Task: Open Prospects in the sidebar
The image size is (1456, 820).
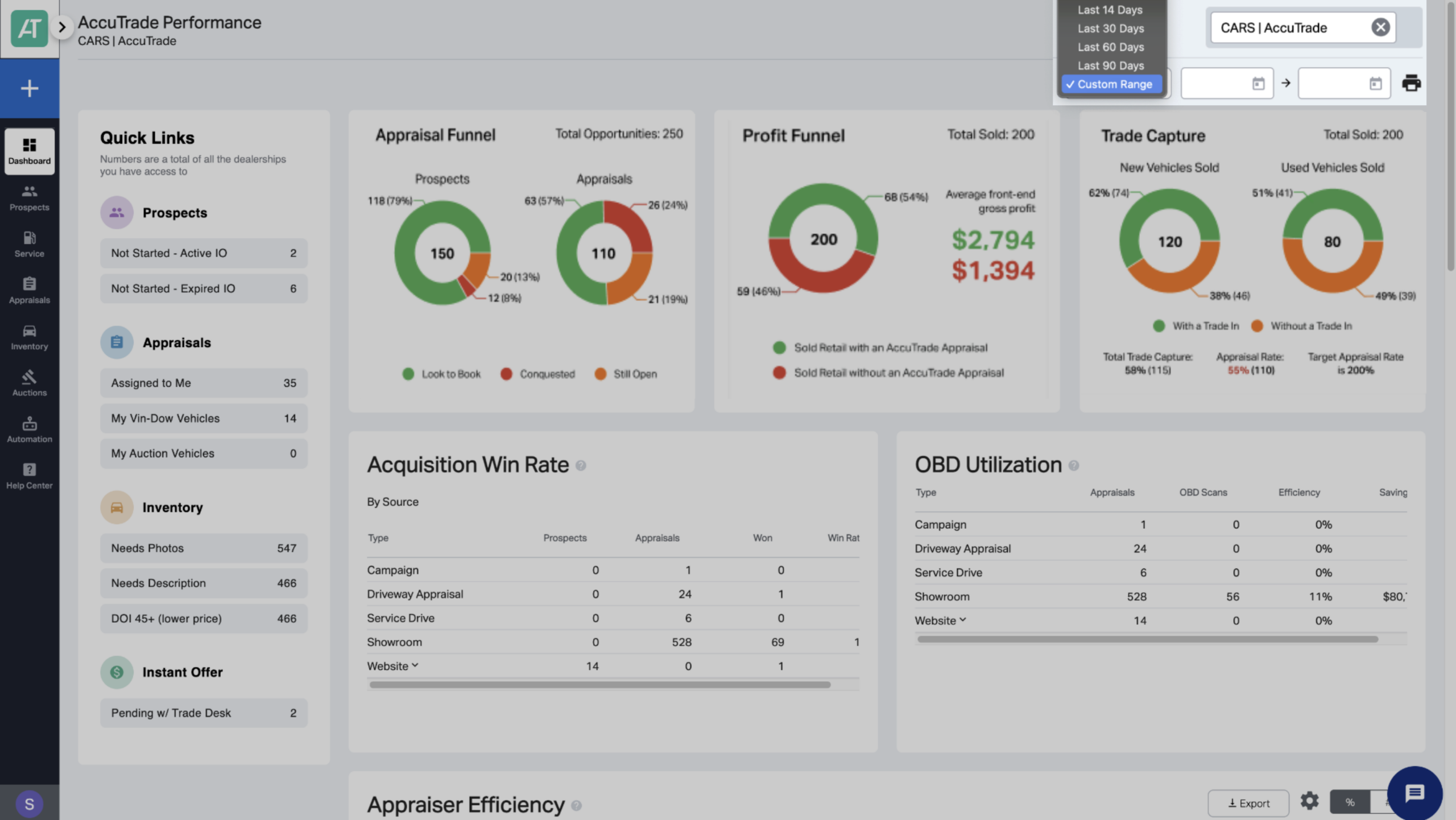Action: click(x=30, y=198)
